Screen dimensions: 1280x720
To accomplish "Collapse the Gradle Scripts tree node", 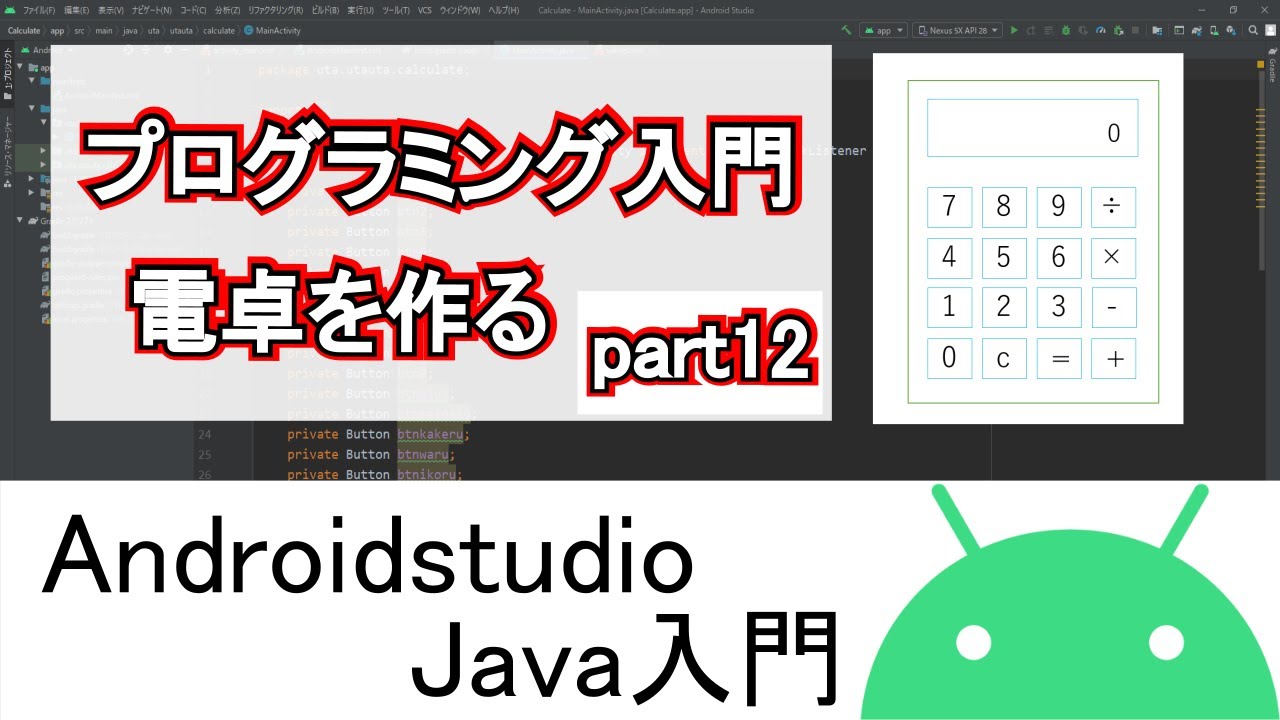I will [x=19, y=220].
